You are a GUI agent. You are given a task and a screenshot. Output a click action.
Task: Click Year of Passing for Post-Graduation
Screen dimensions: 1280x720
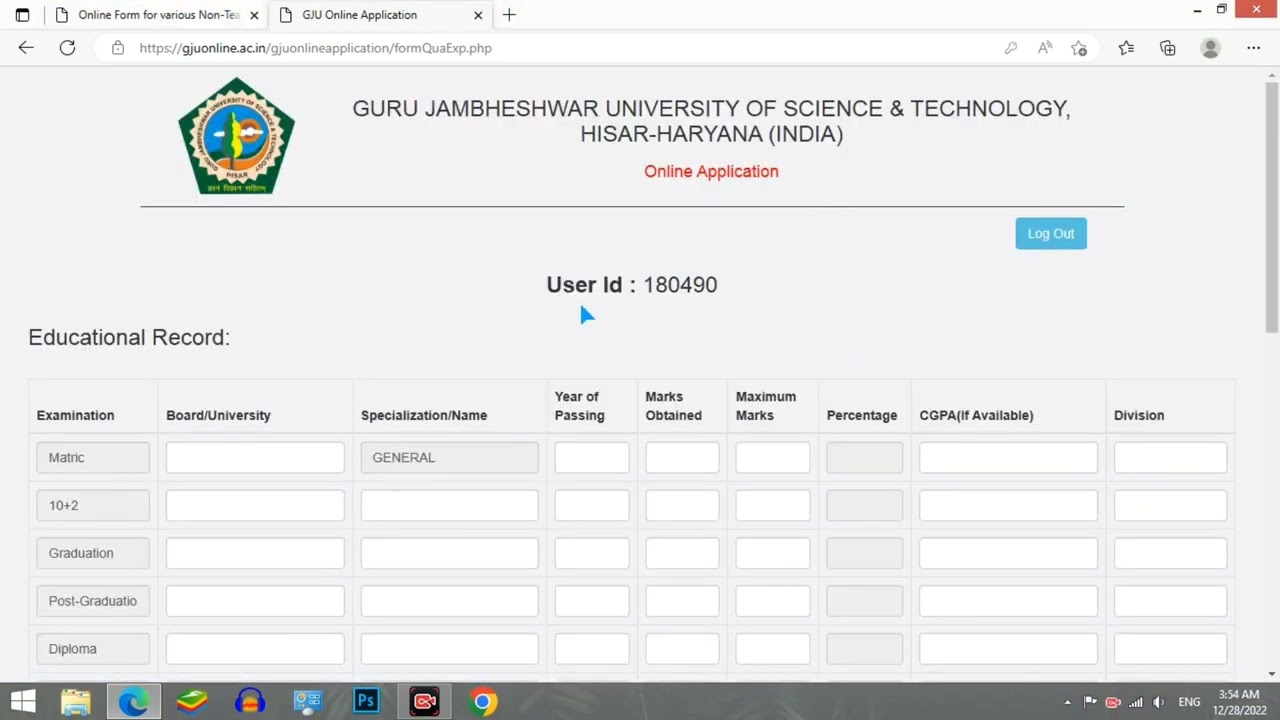[592, 601]
